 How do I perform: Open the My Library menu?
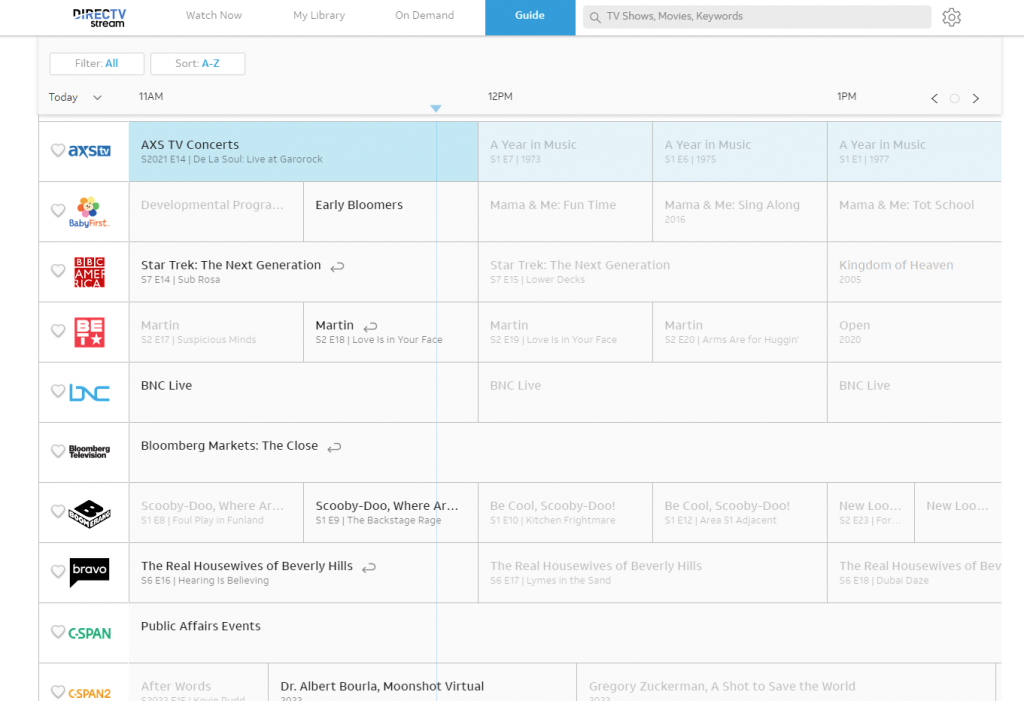[318, 16]
